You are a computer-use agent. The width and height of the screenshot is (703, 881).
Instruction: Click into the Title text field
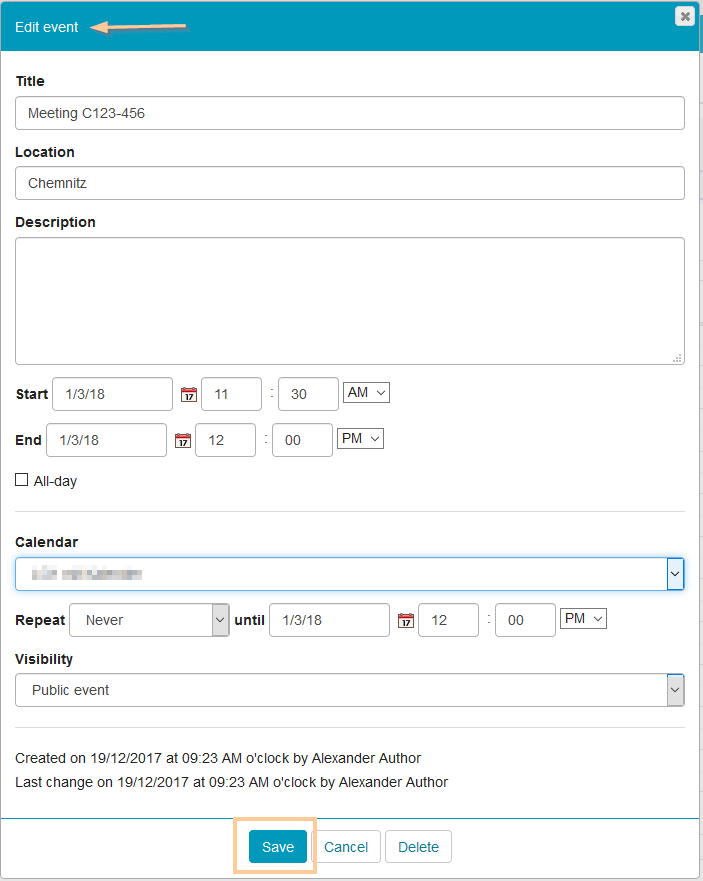pyautogui.click(x=350, y=113)
